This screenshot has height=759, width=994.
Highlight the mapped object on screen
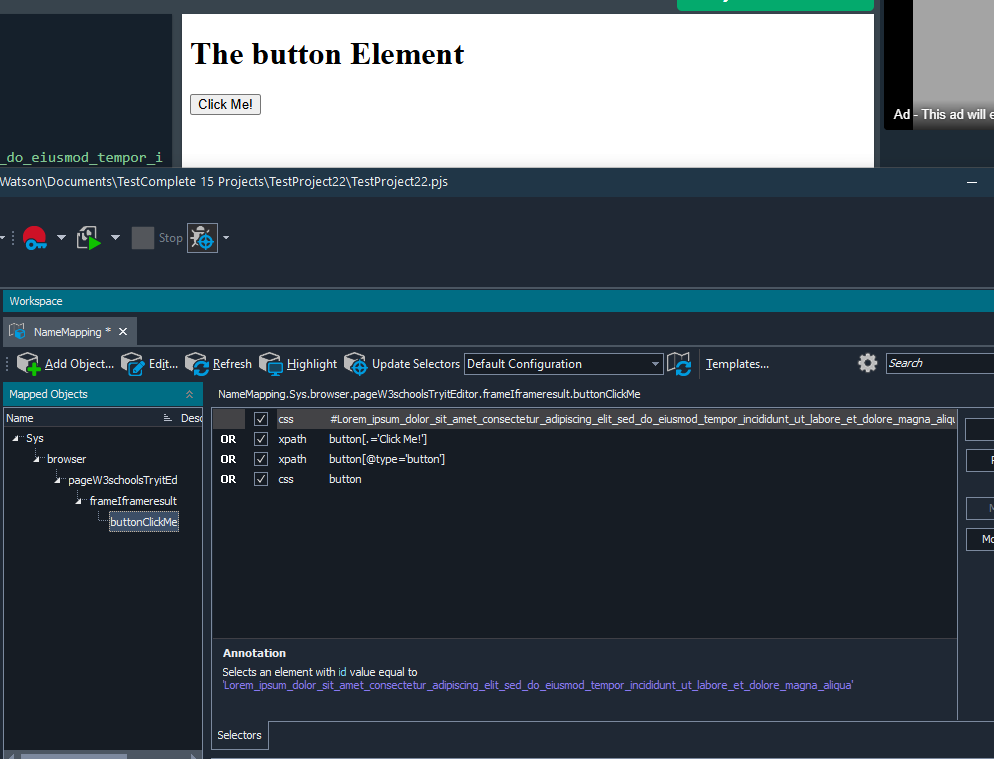[271, 364]
